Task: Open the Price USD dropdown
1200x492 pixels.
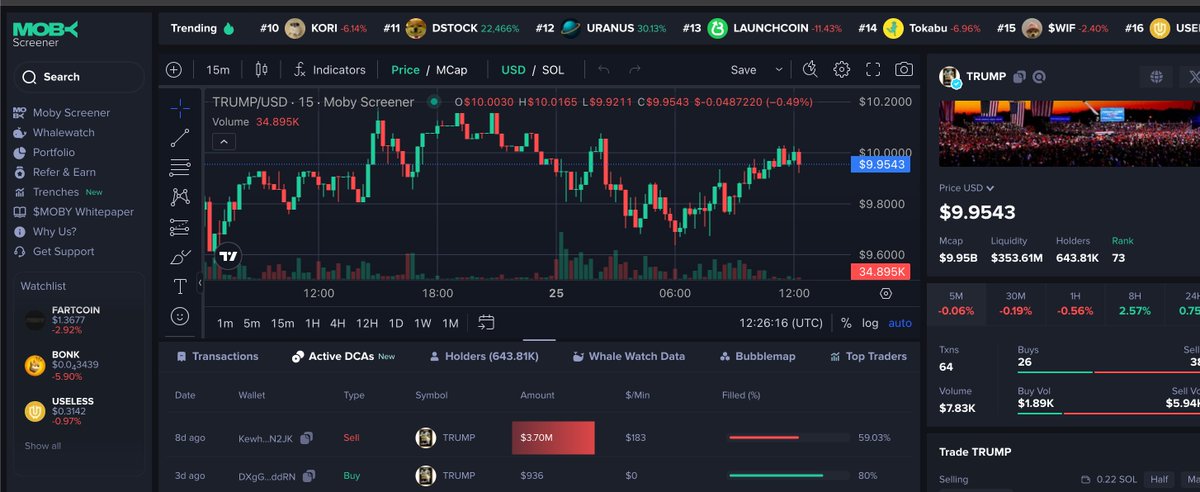Action: tap(966, 188)
